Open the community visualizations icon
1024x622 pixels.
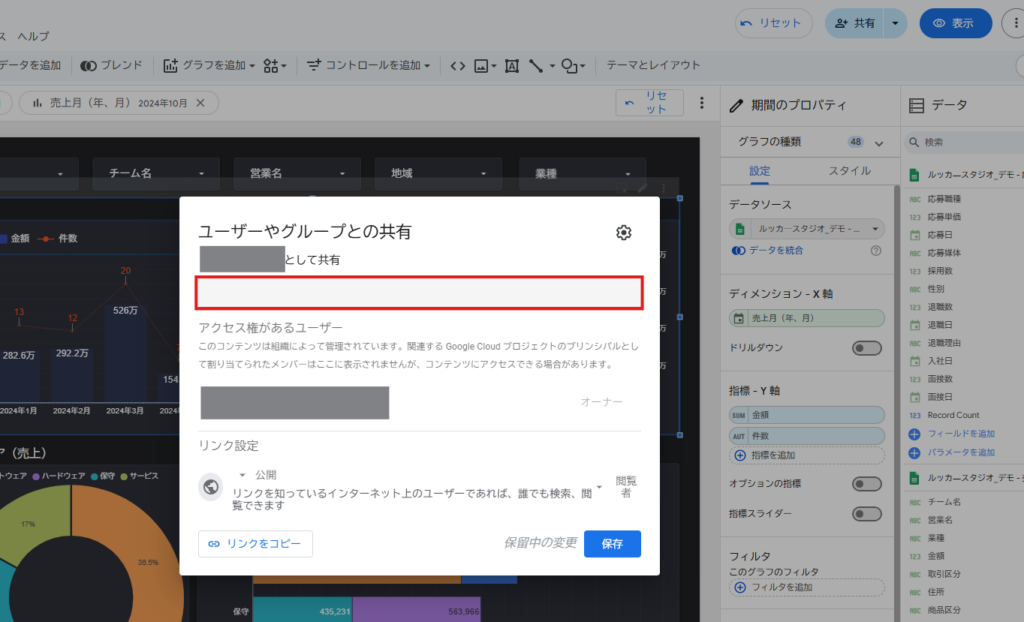pos(275,66)
